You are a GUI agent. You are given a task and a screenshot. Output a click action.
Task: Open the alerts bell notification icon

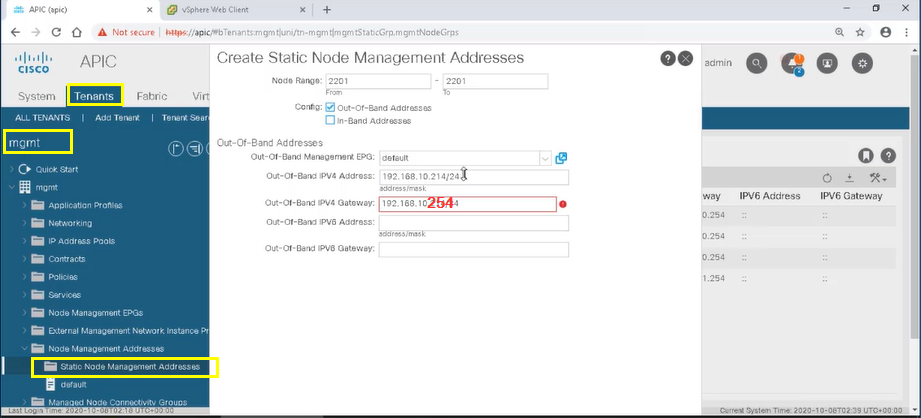[793, 63]
